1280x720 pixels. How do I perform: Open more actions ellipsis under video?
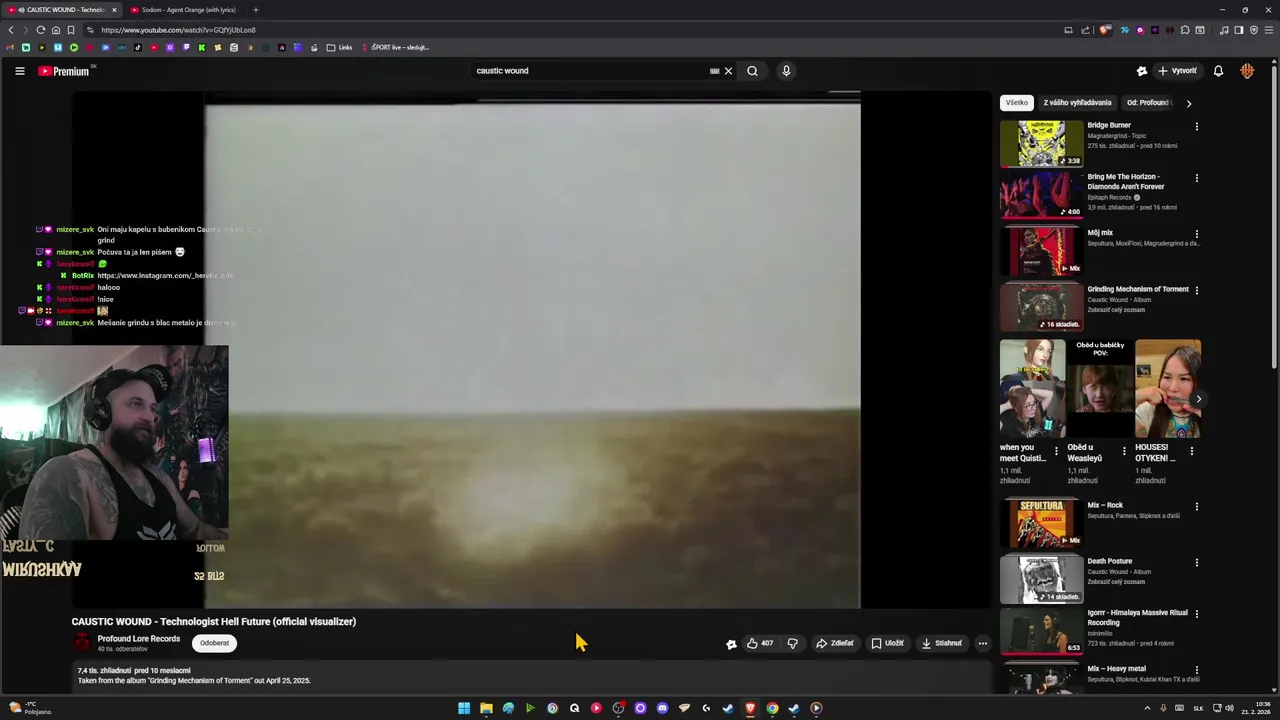click(983, 643)
